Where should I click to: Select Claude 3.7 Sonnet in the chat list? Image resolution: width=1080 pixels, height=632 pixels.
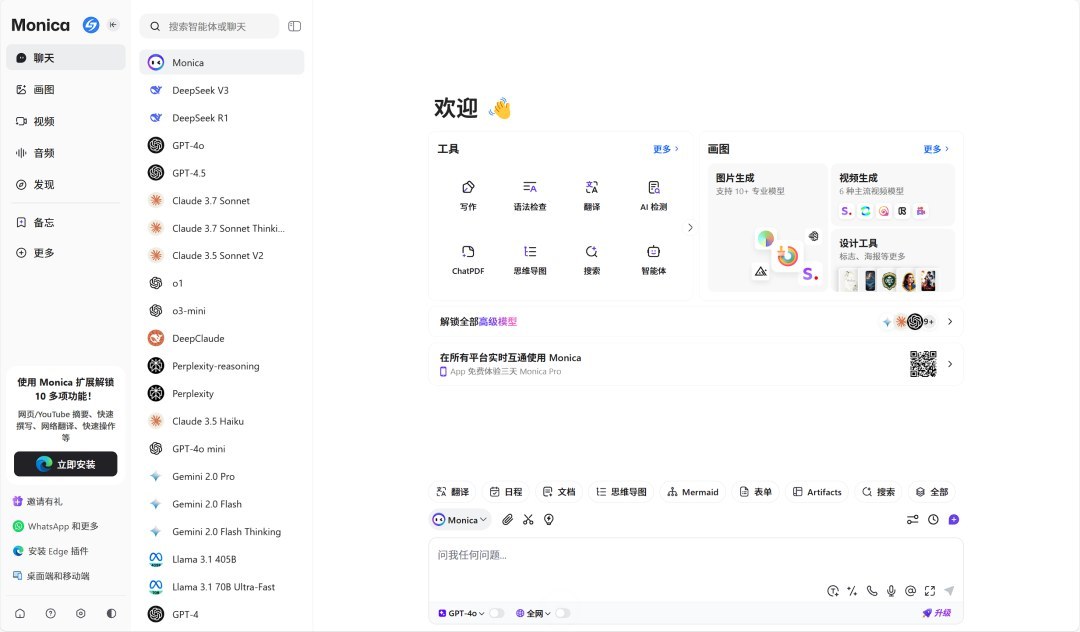[222, 200]
